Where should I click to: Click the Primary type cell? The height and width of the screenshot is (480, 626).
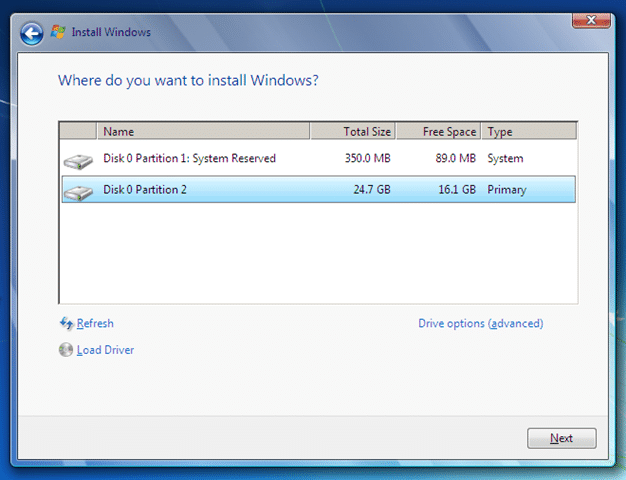click(507, 190)
